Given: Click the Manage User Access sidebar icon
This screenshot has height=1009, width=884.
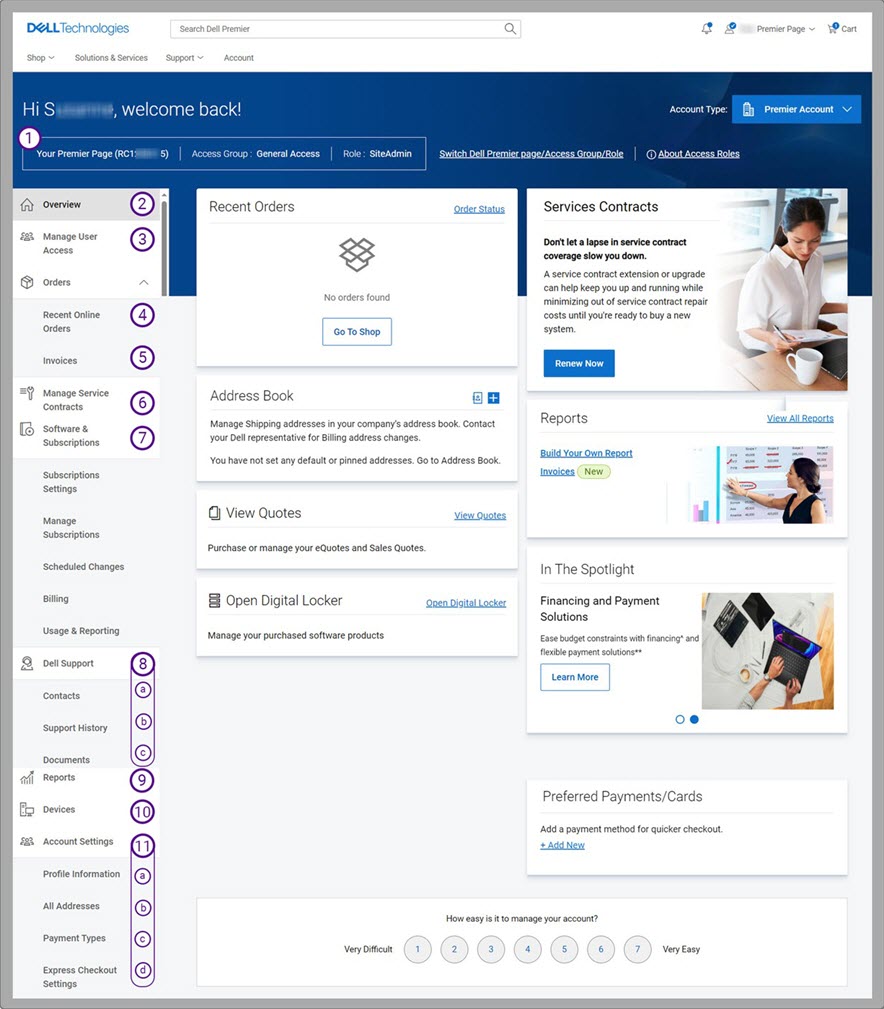Looking at the screenshot, I should point(28,236).
